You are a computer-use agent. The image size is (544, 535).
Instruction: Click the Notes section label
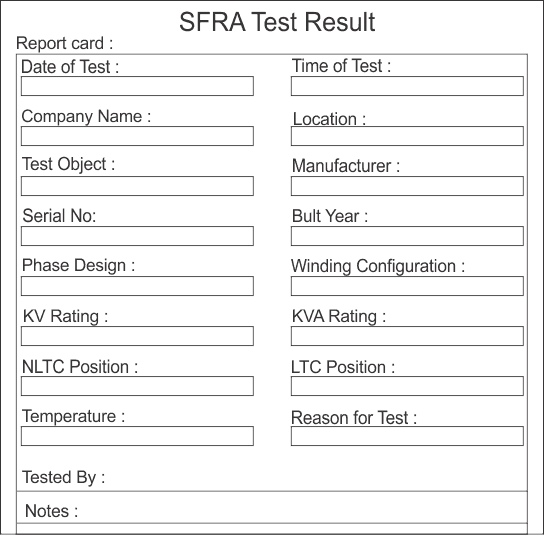click(x=51, y=511)
